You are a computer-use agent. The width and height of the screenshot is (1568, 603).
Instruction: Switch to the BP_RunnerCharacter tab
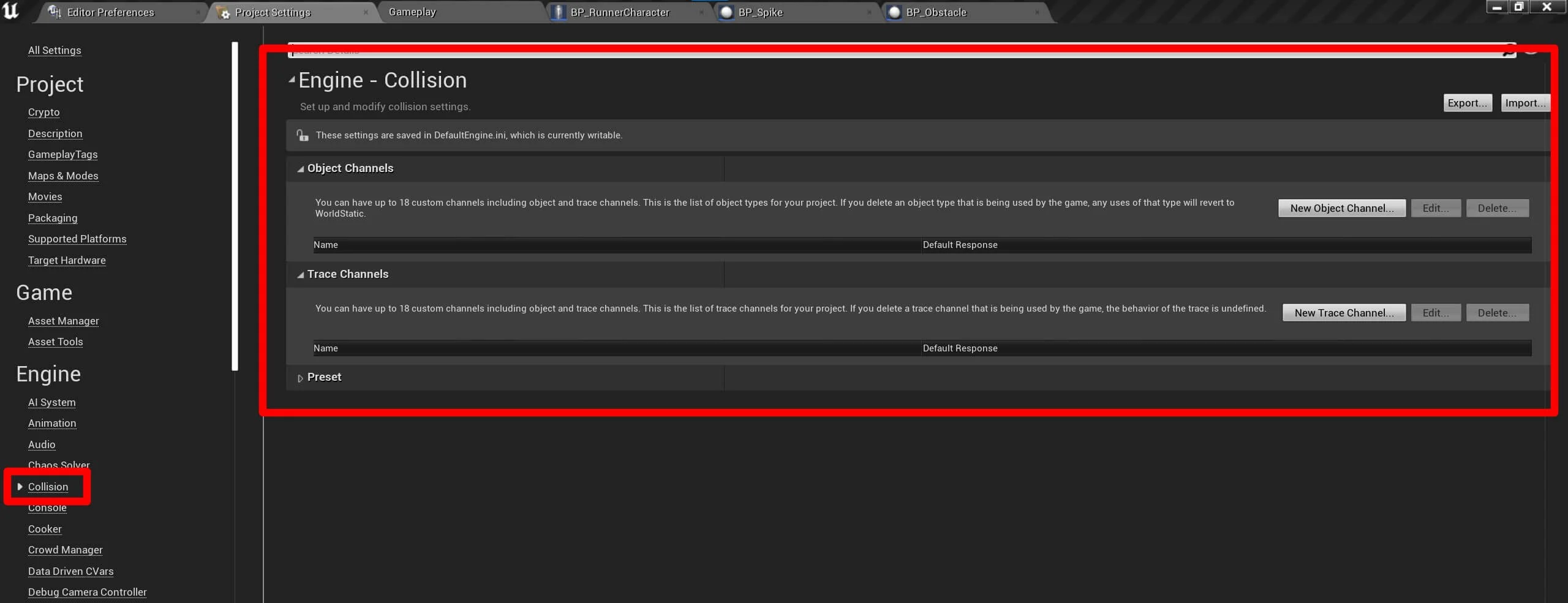click(x=620, y=12)
